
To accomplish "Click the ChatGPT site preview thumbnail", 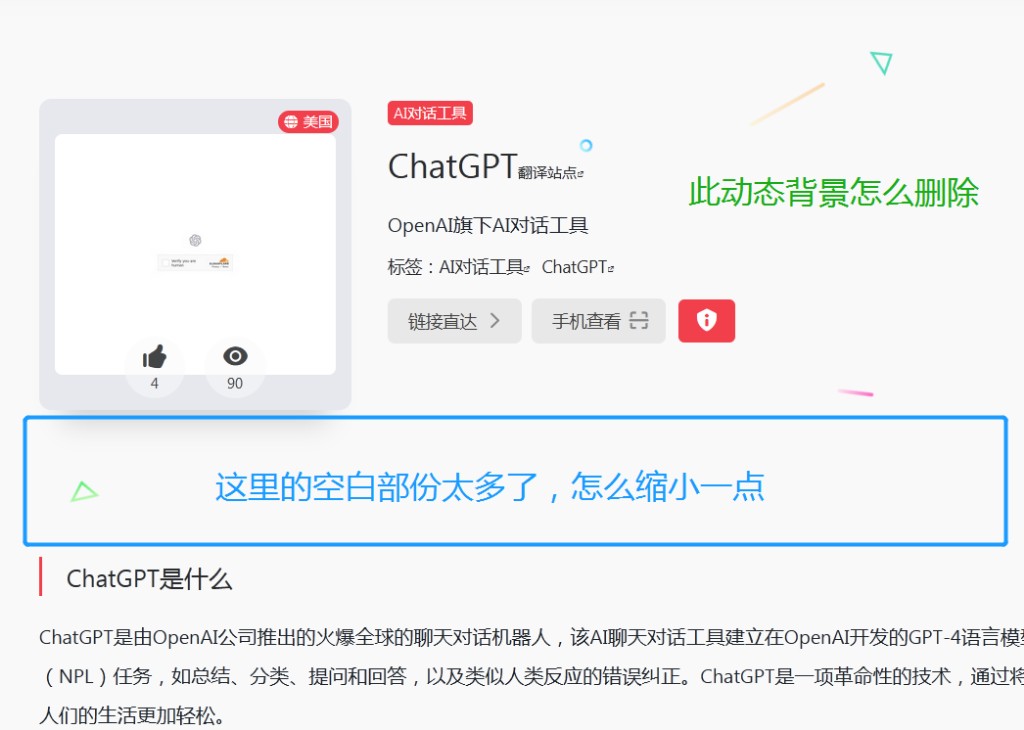I will pos(195,254).
